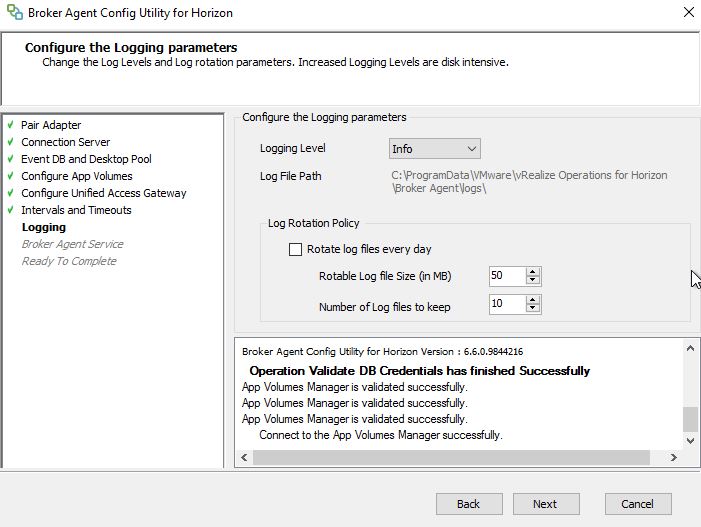Close the Broker Agent Config Utility window
Screen dimensions: 701x527
689,12
